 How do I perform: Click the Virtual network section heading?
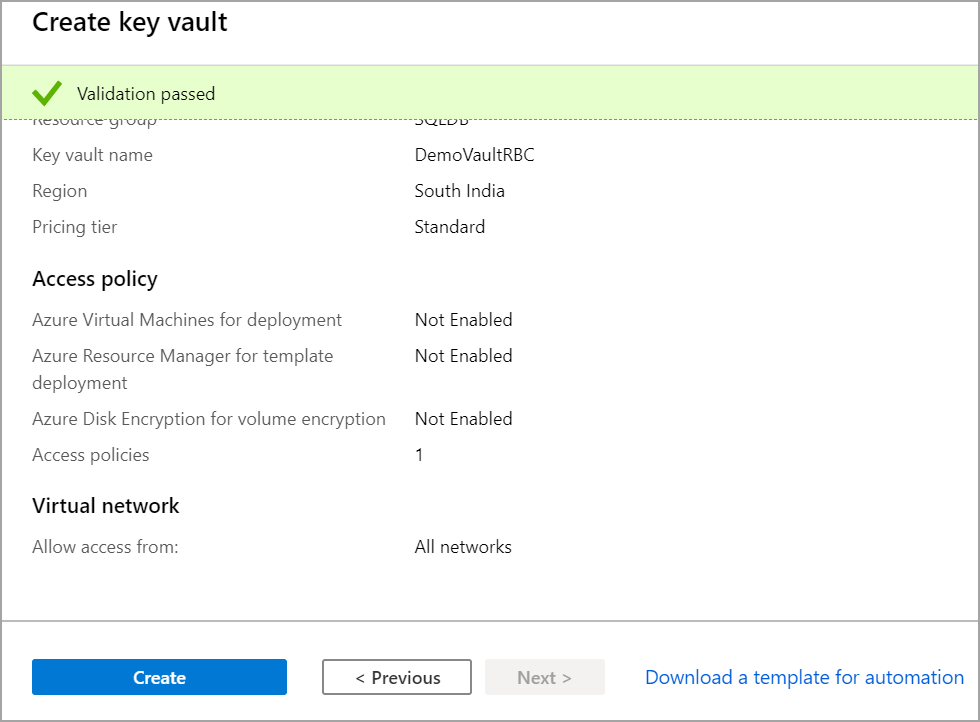106,506
